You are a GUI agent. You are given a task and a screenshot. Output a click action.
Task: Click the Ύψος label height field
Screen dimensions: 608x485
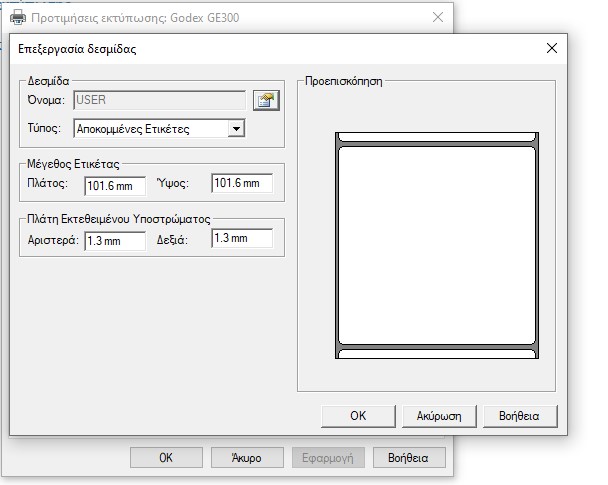point(241,184)
